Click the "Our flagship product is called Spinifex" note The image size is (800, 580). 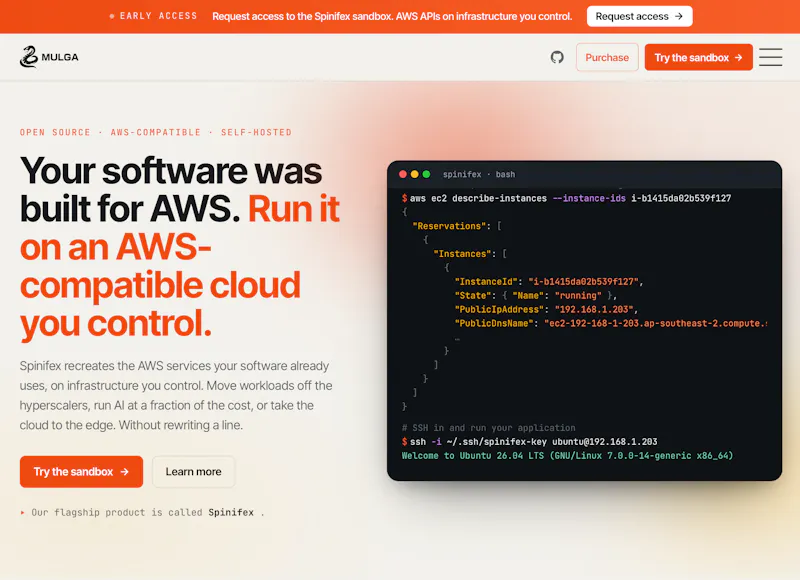point(142,513)
